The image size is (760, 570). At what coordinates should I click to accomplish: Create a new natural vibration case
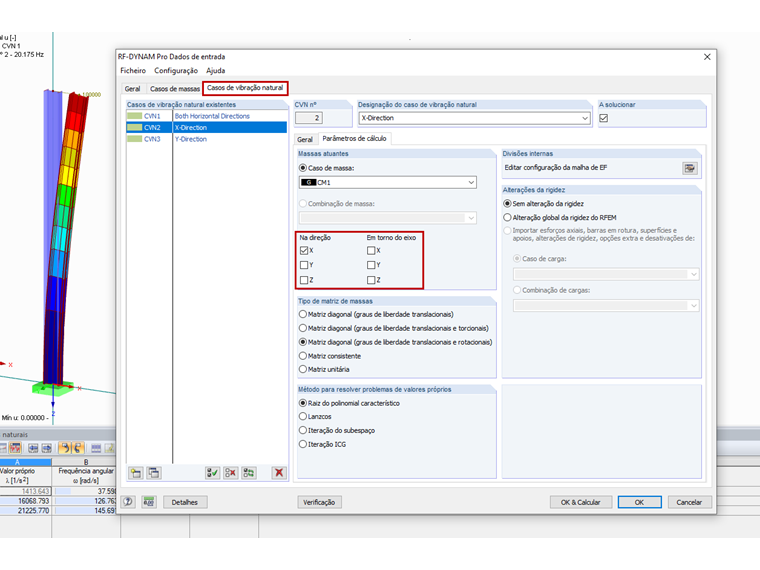[x=136, y=473]
